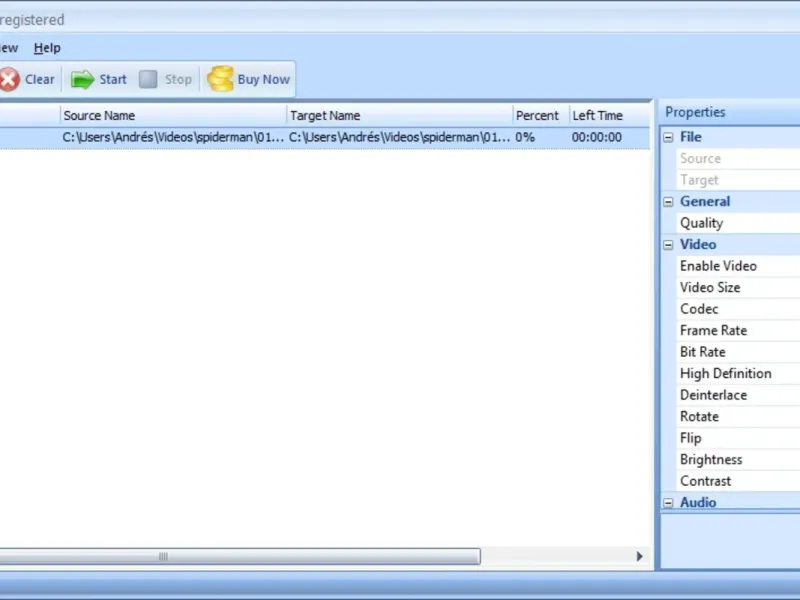Click the General group heading text
This screenshot has height=600, width=800.
click(705, 202)
